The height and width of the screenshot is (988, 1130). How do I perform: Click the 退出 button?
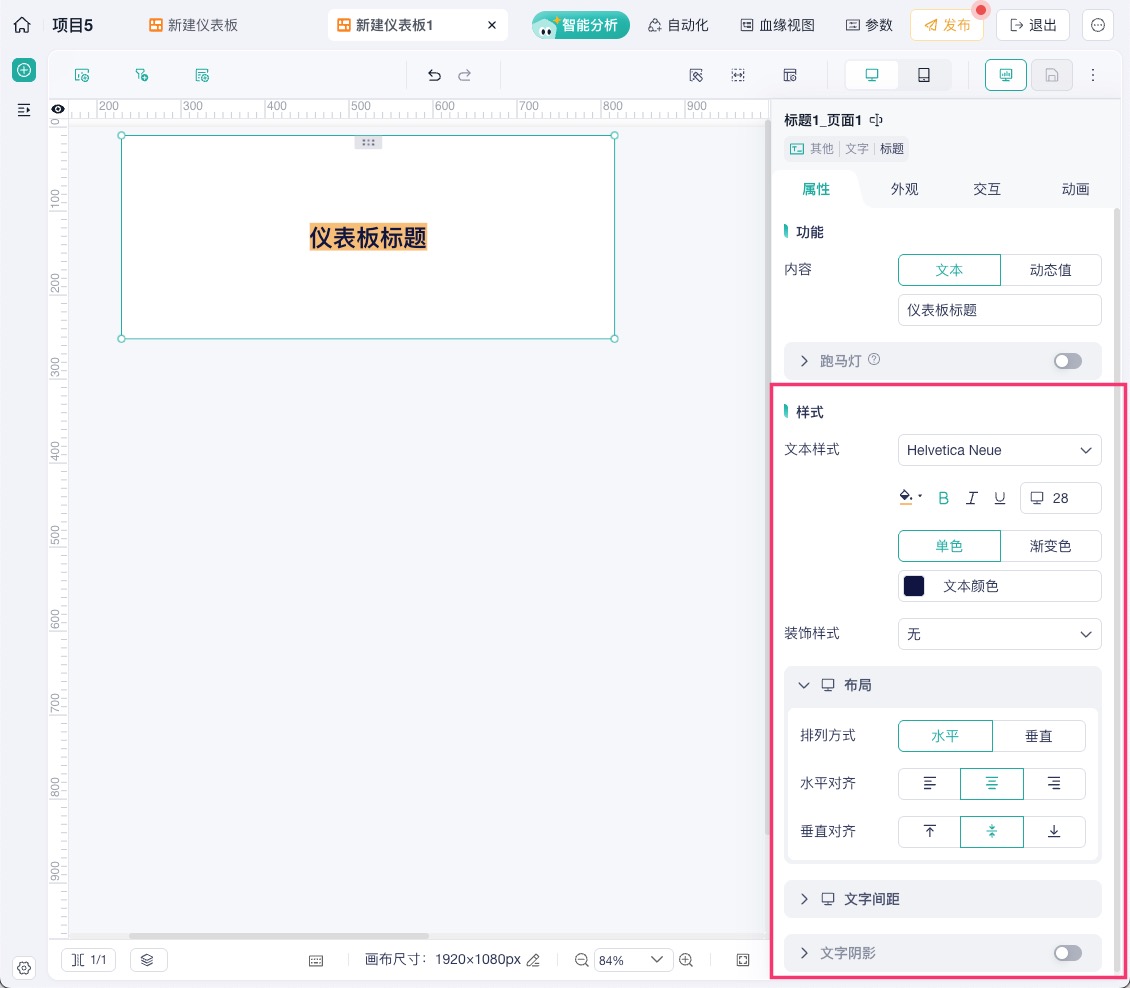click(x=1033, y=25)
